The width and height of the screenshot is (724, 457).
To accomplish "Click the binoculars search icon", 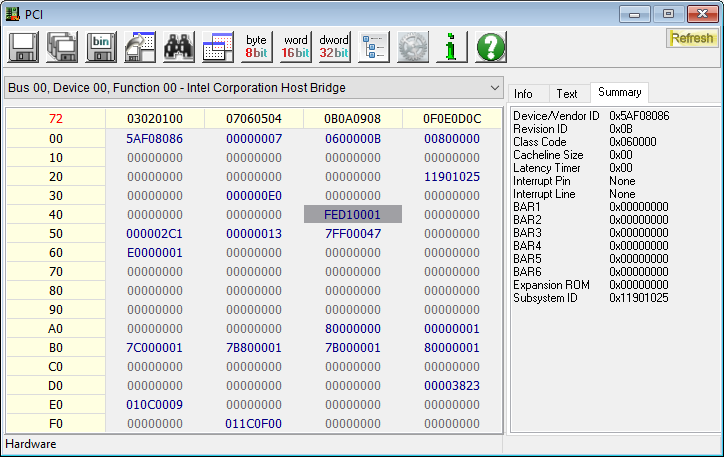I will (x=179, y=46).
